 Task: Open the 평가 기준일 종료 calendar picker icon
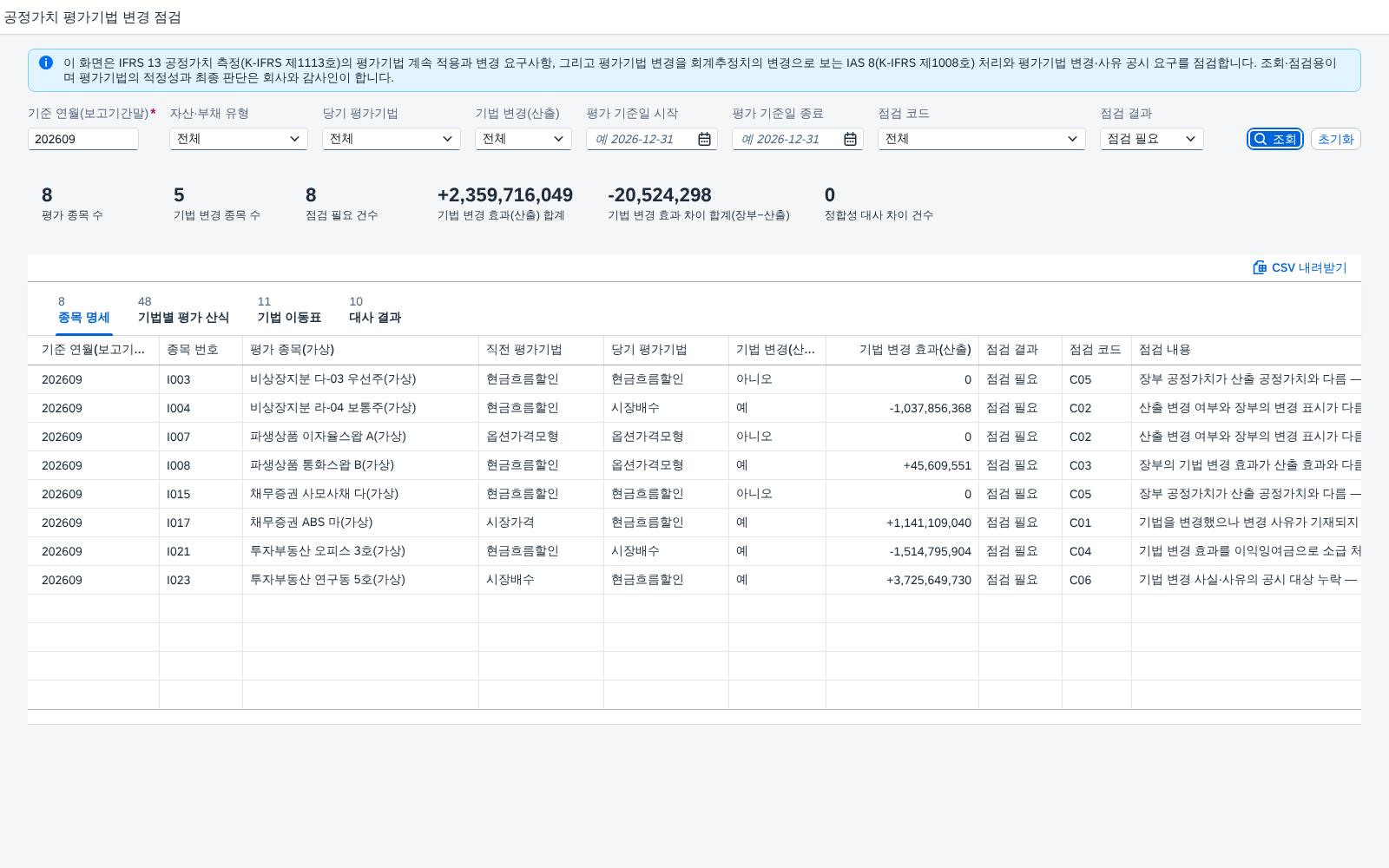click(850, 139)
